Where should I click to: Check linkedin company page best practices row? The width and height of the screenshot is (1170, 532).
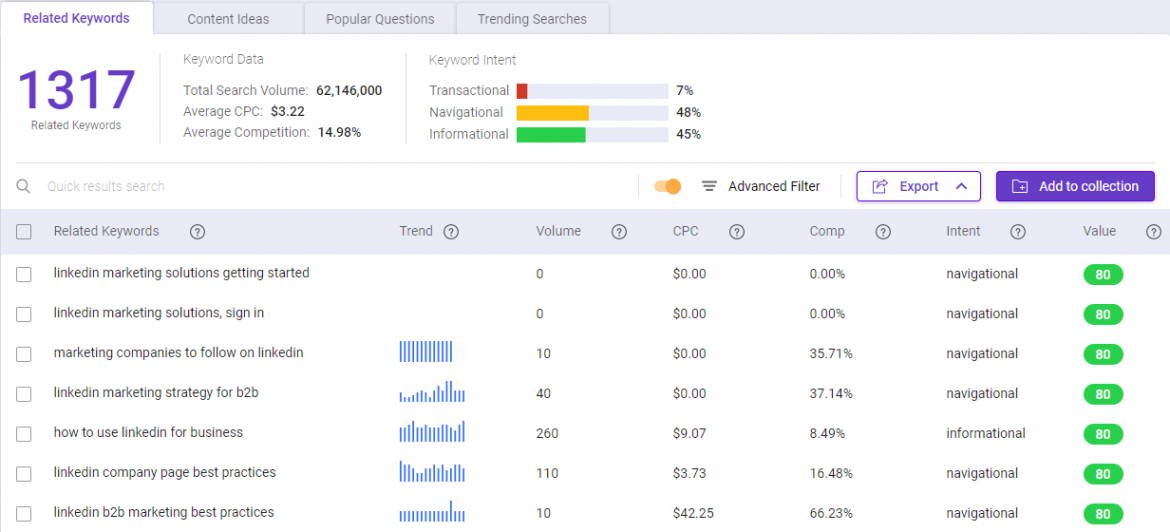click(x=24, y=474)
